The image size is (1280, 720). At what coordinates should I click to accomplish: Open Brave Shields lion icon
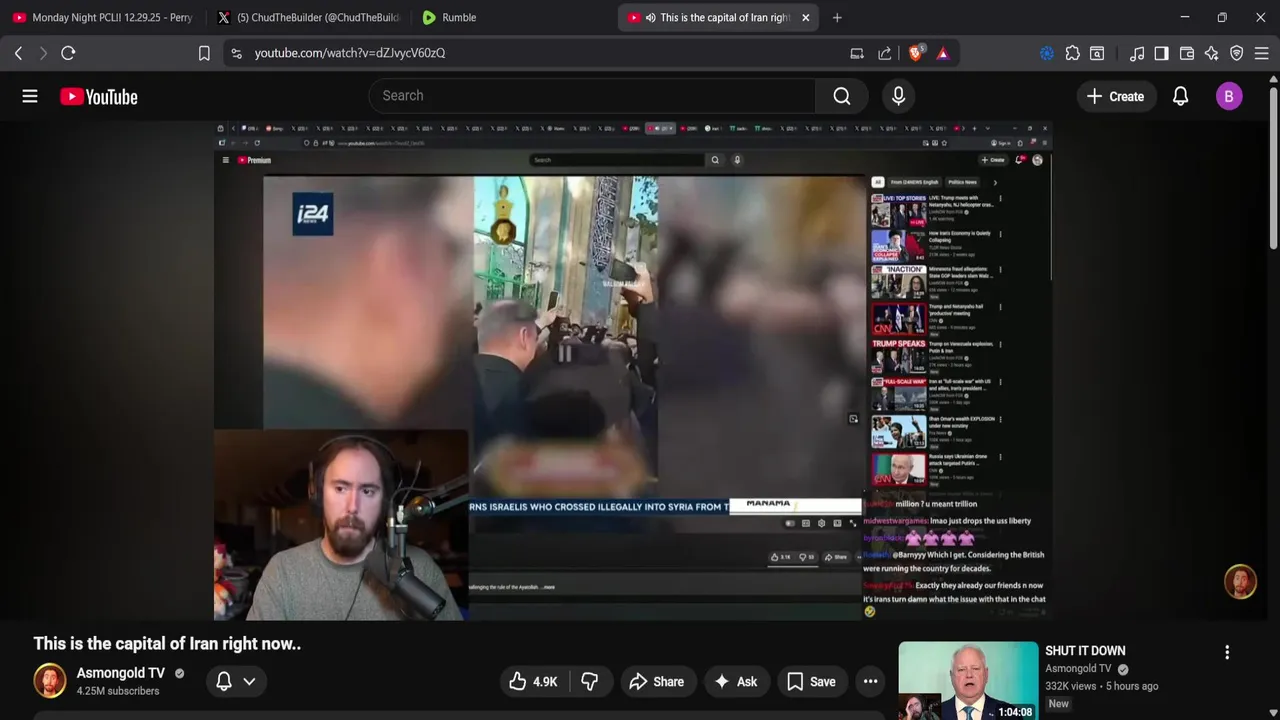click(x=916, y=53)
